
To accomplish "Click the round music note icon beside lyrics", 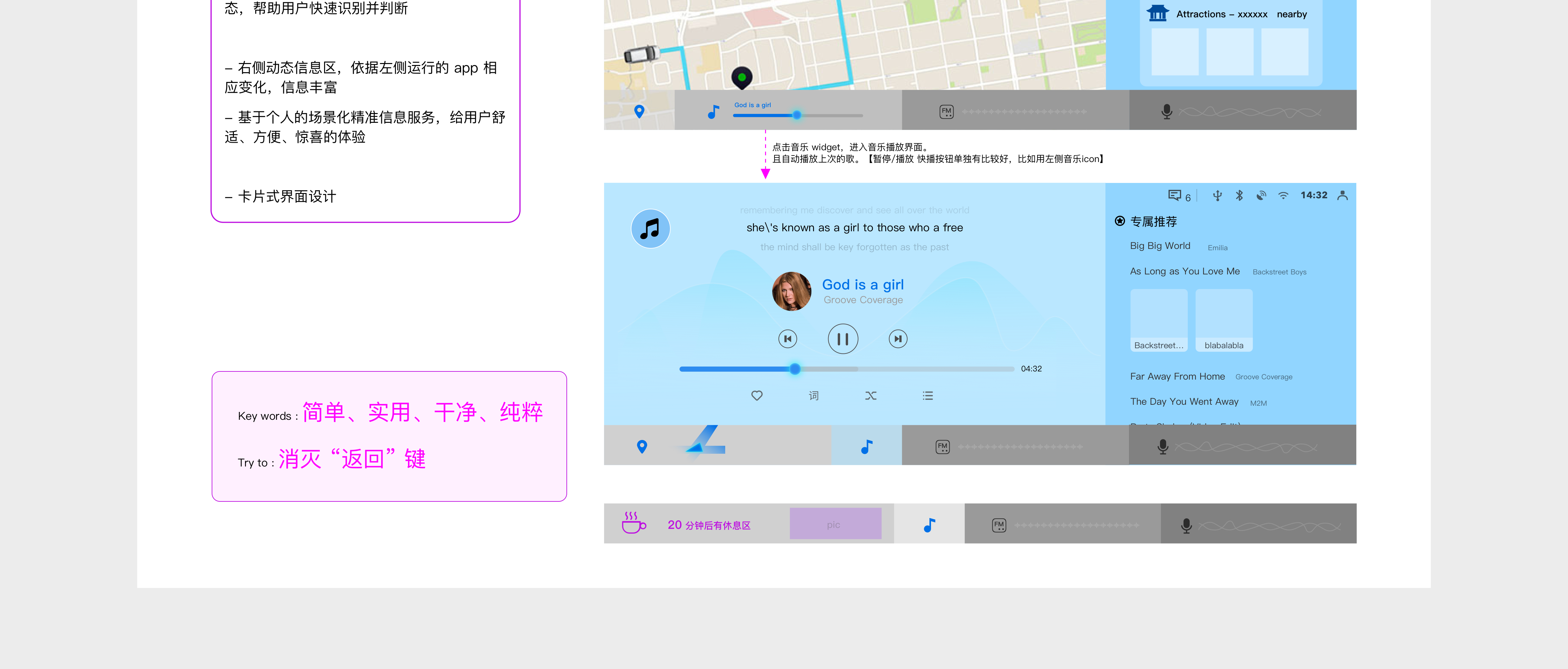I will tap(650, 229).
